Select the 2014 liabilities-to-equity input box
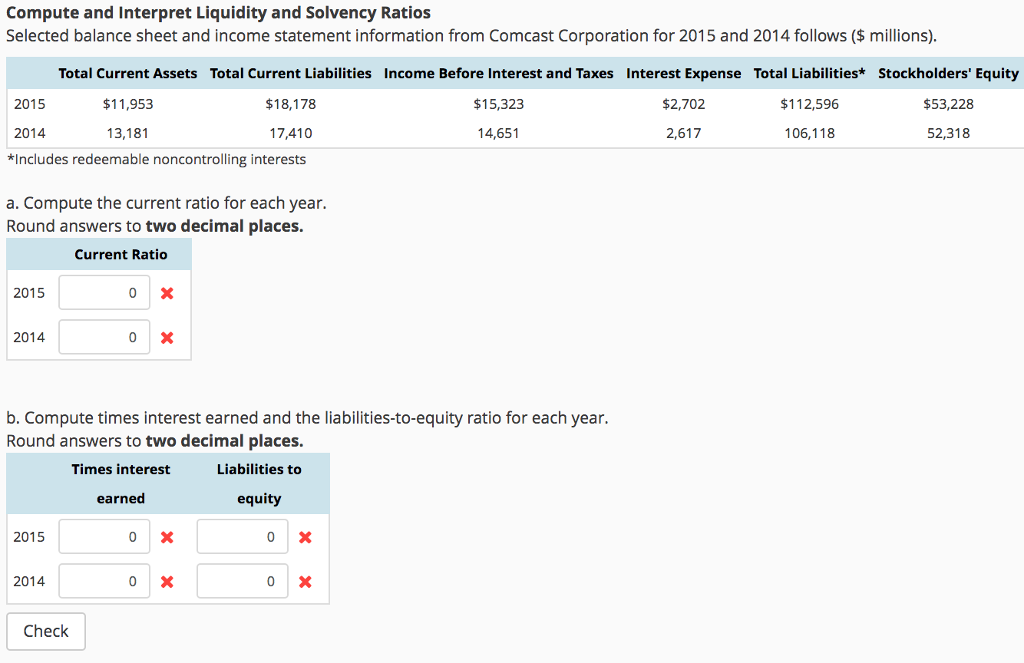 click(x=242, y=581)
